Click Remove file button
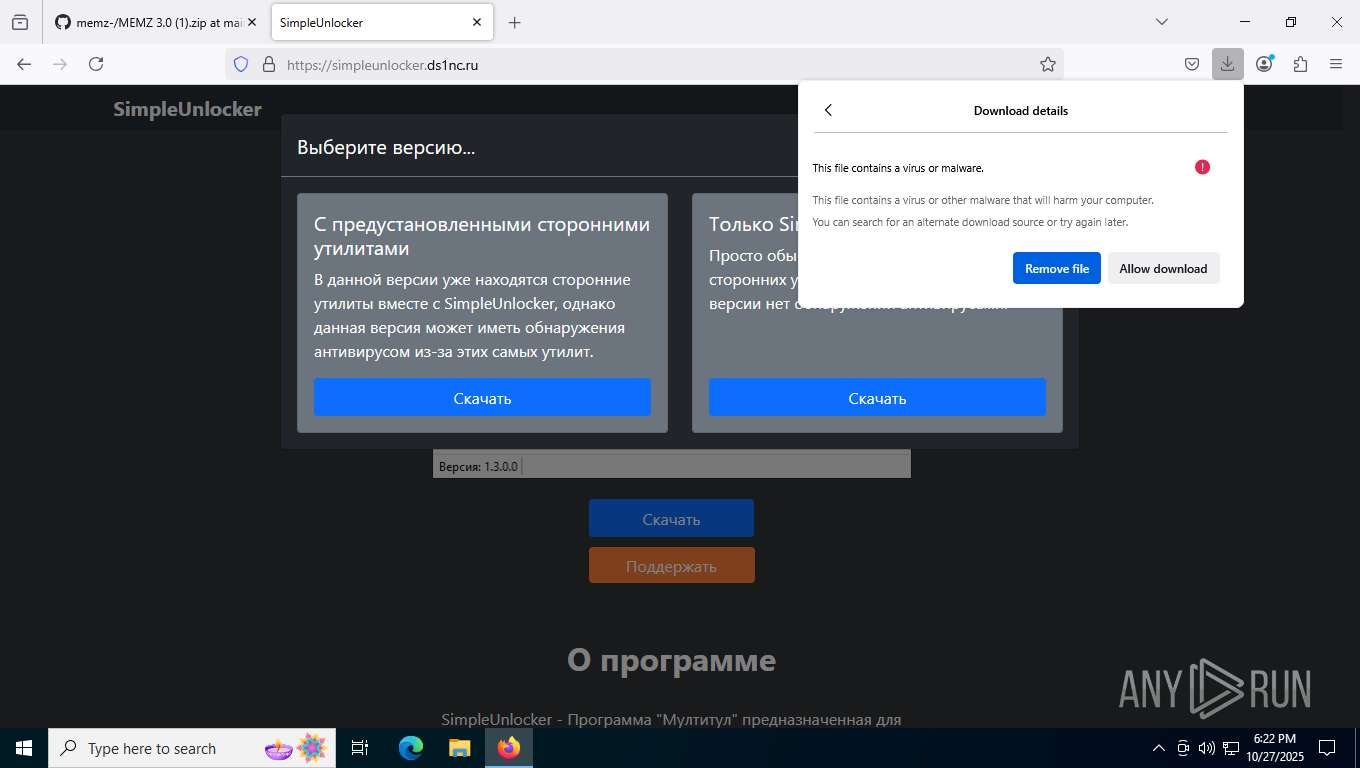1360x768 pixels. pyautogui.click(x=1057, y=268)
